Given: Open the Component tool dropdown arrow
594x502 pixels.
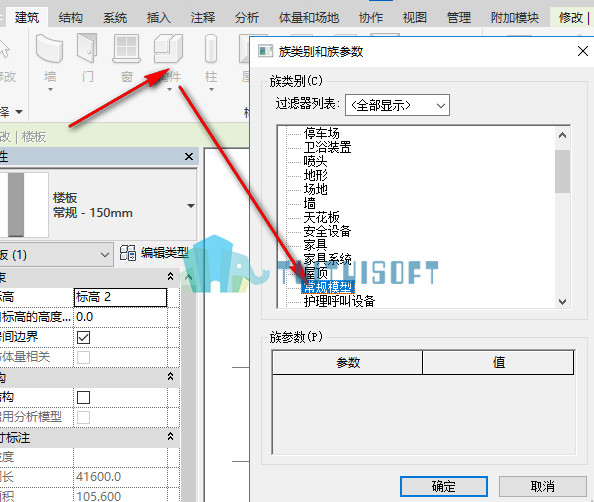Looking at the screenshot, I should point(169,90).
